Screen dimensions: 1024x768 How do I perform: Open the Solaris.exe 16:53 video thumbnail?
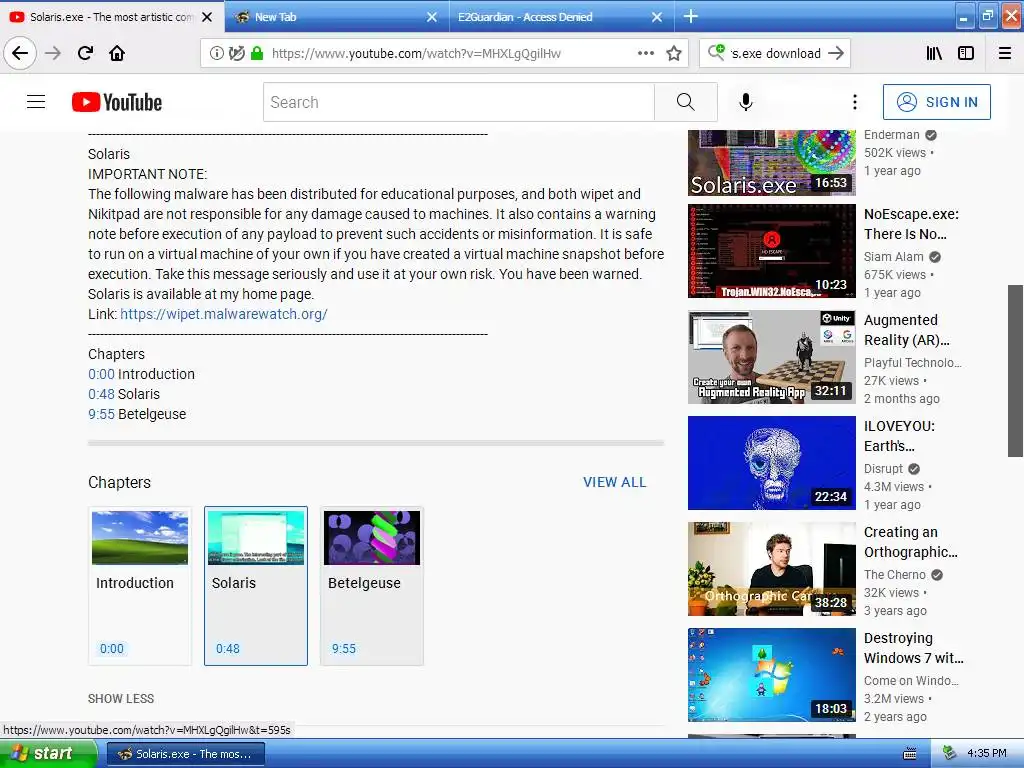pos(772,163)
